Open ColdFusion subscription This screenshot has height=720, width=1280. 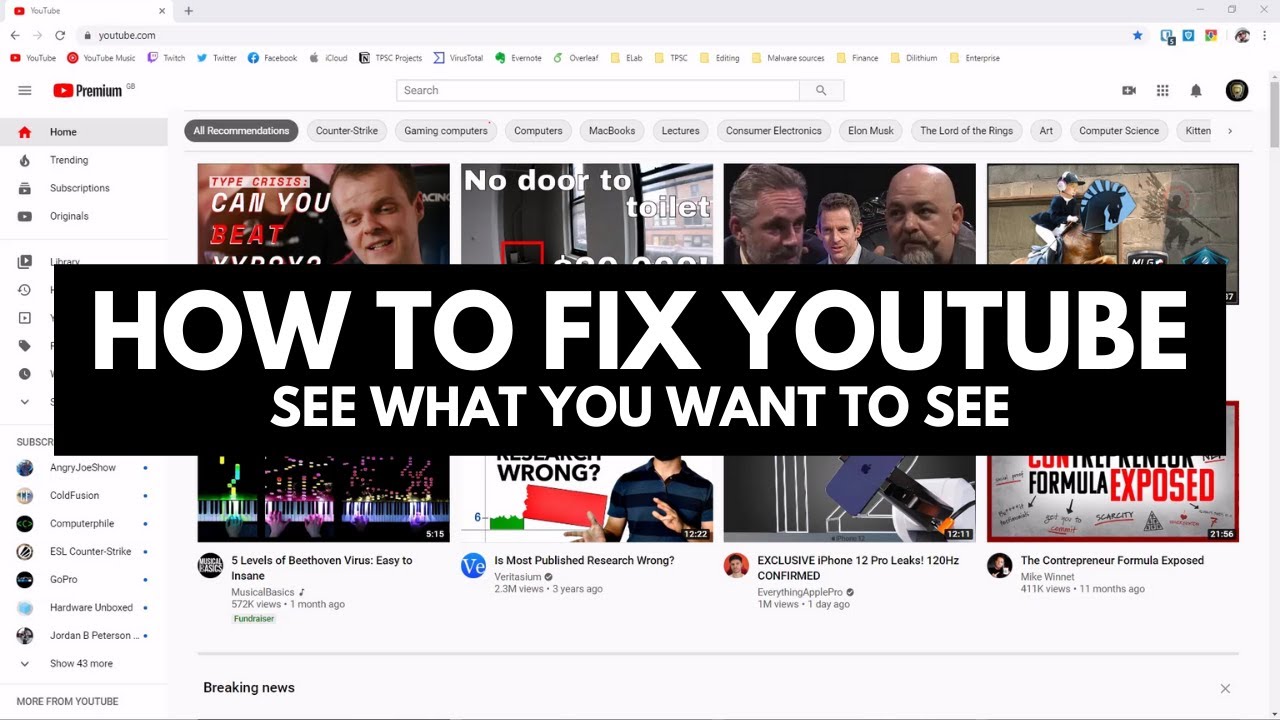(84, 496)
